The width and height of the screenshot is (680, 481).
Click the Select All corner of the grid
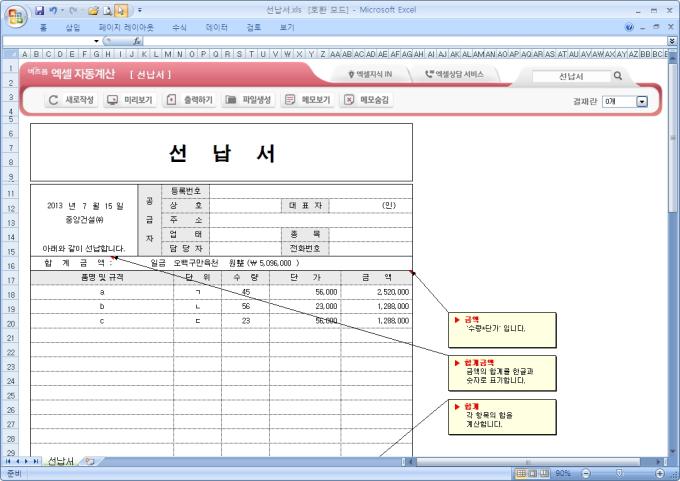coord(10,54)
